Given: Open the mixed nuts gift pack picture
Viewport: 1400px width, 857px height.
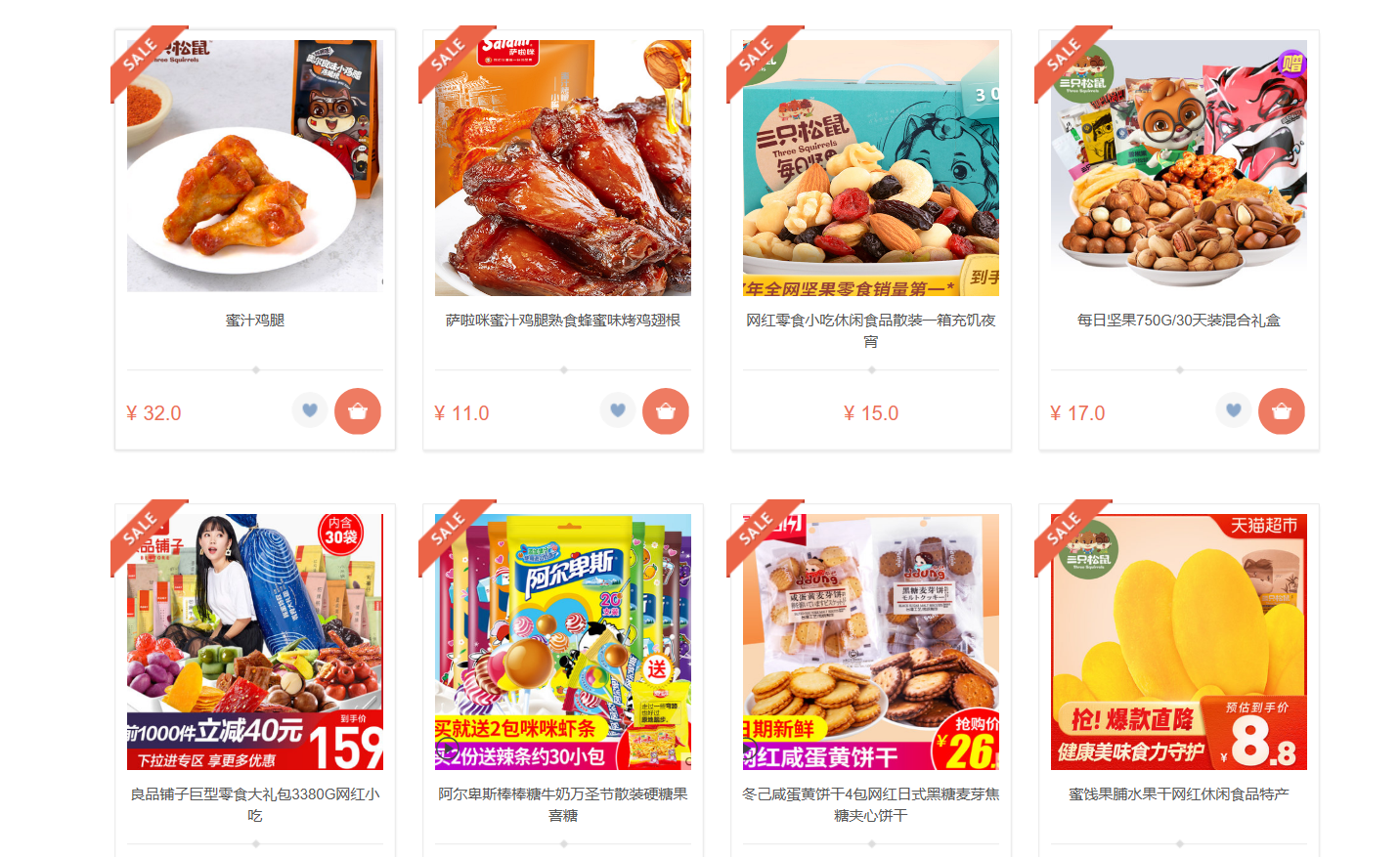Looking at the screenshot, I should 1179,166.
